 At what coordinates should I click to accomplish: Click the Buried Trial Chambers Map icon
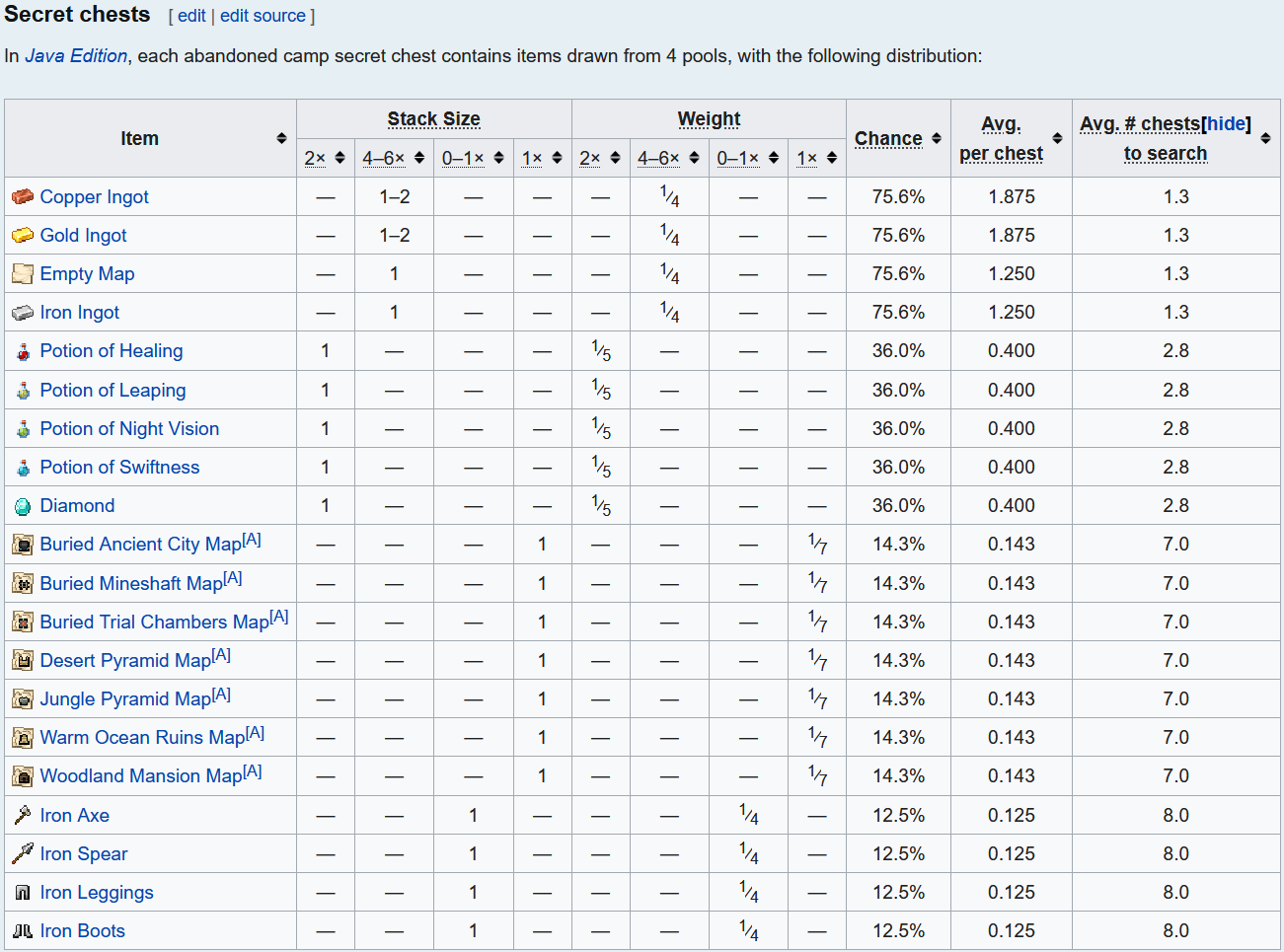(23, 622)
